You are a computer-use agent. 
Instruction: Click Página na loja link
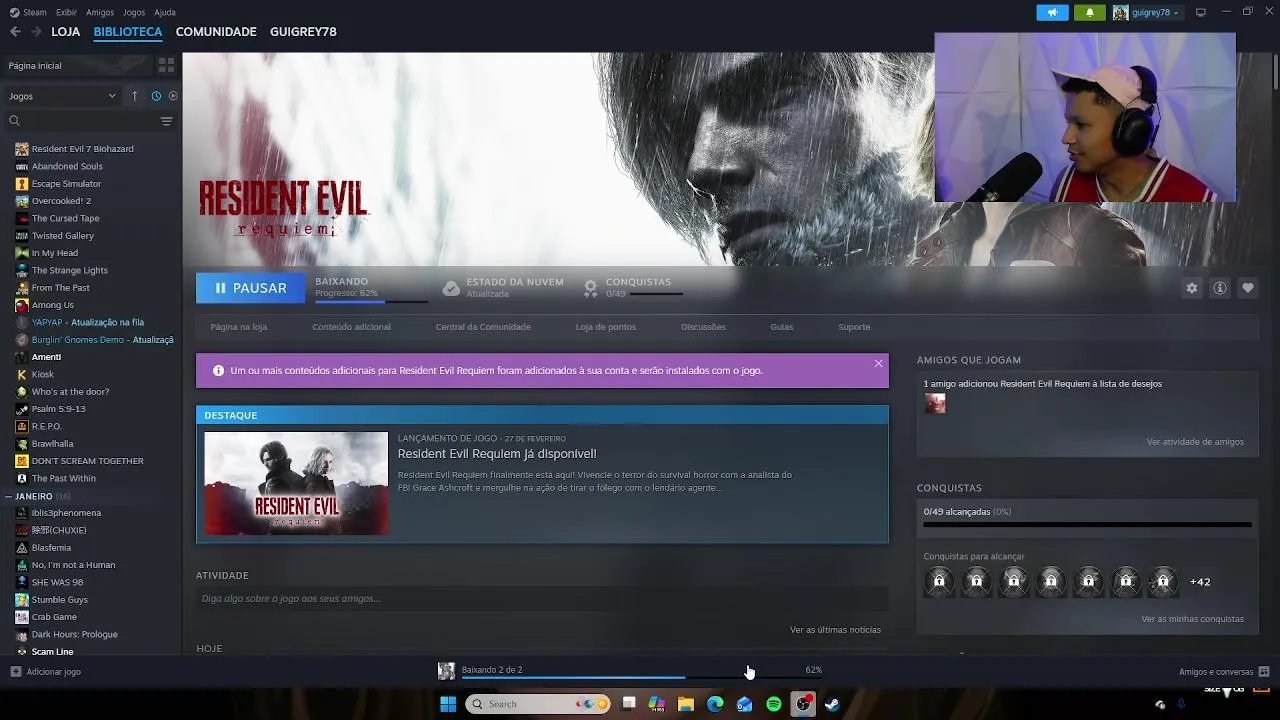point(238,327)
